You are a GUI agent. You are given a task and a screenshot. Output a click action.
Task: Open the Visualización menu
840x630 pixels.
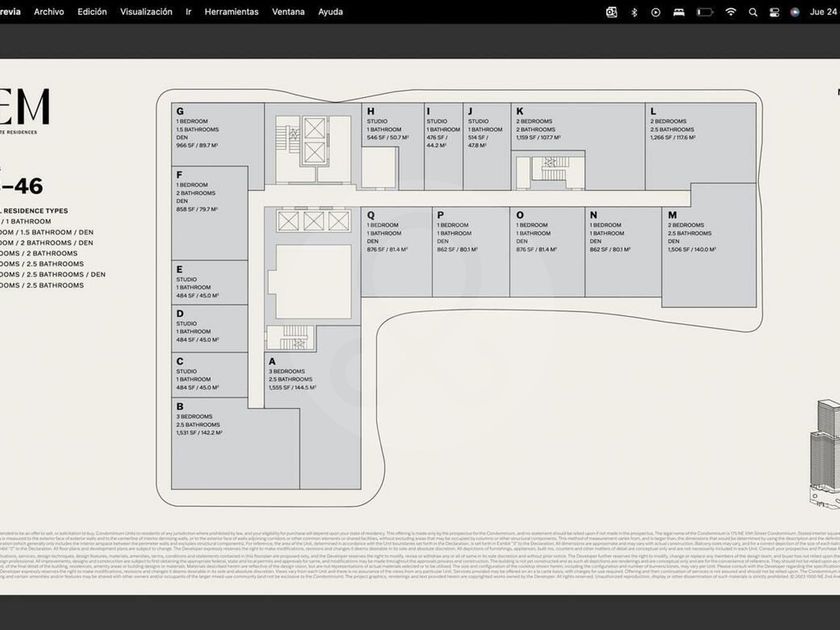pyautogui.click(x=146, y=12)
